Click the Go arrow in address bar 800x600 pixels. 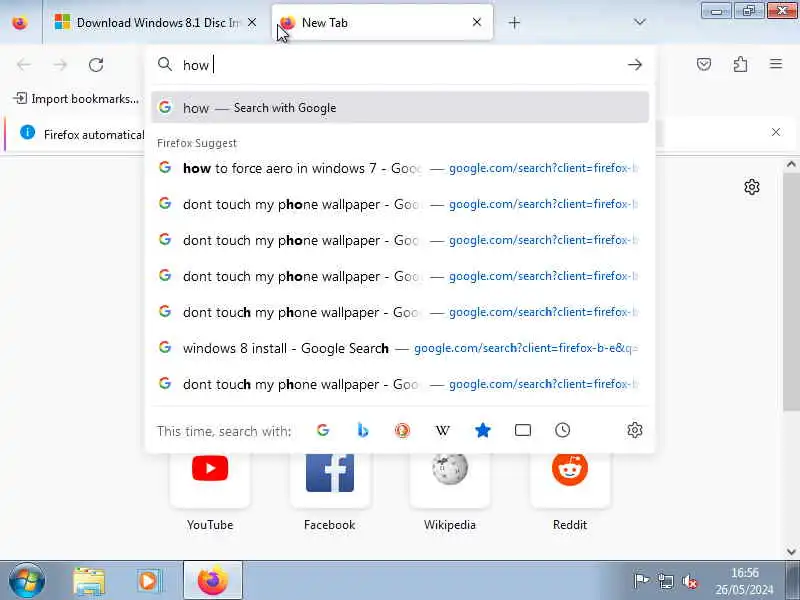[635, 65]
